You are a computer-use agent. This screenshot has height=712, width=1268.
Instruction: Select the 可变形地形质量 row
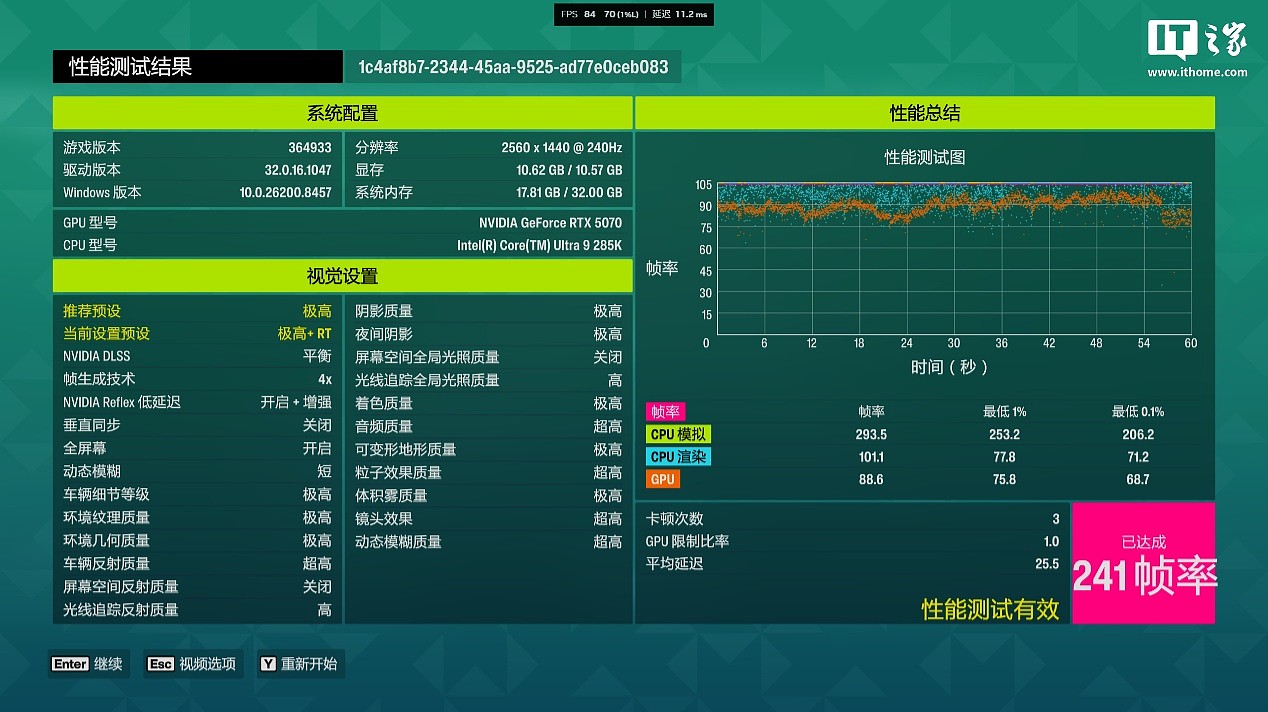(x=488, y=449)
